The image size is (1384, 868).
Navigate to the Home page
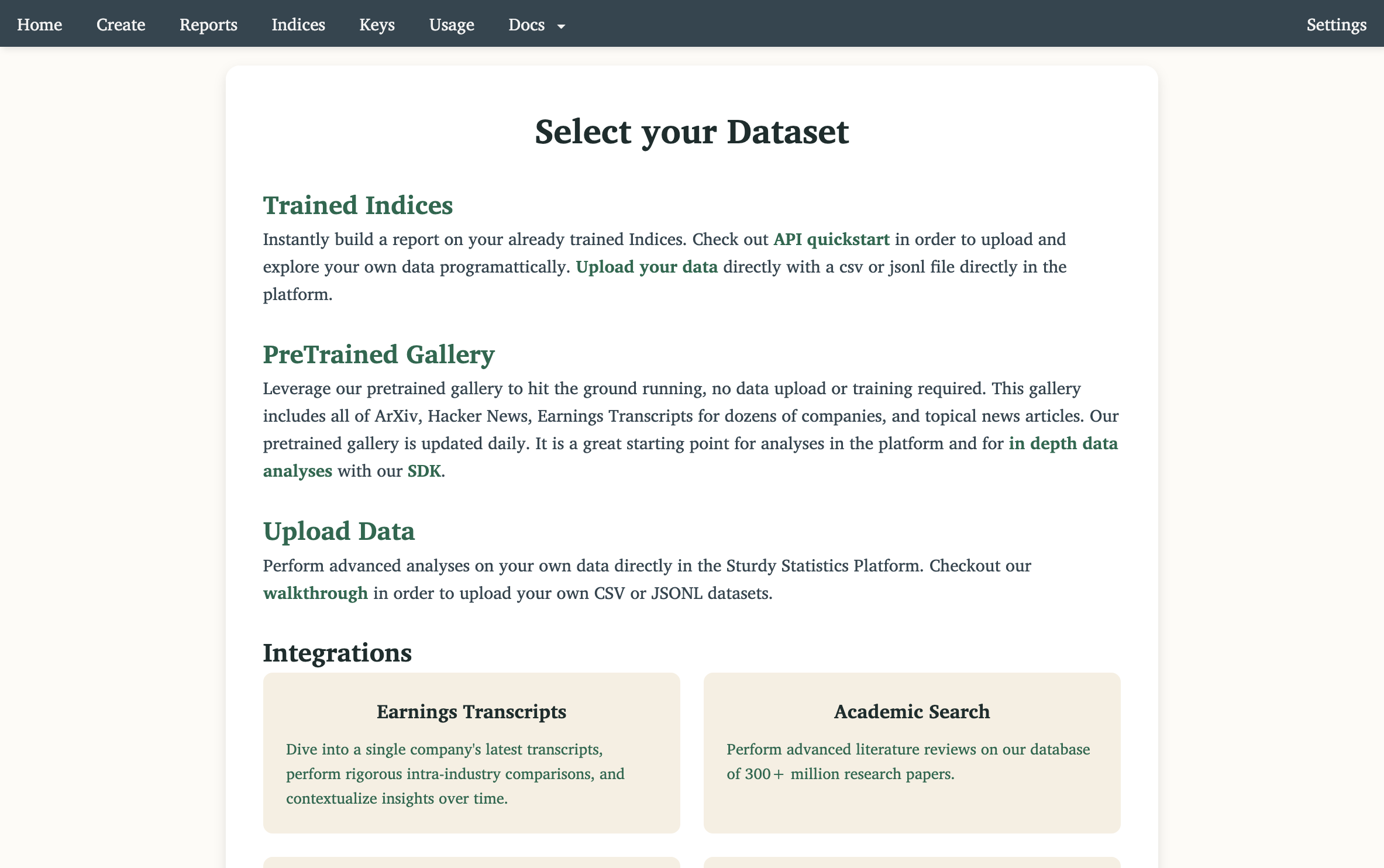point(39,25)
